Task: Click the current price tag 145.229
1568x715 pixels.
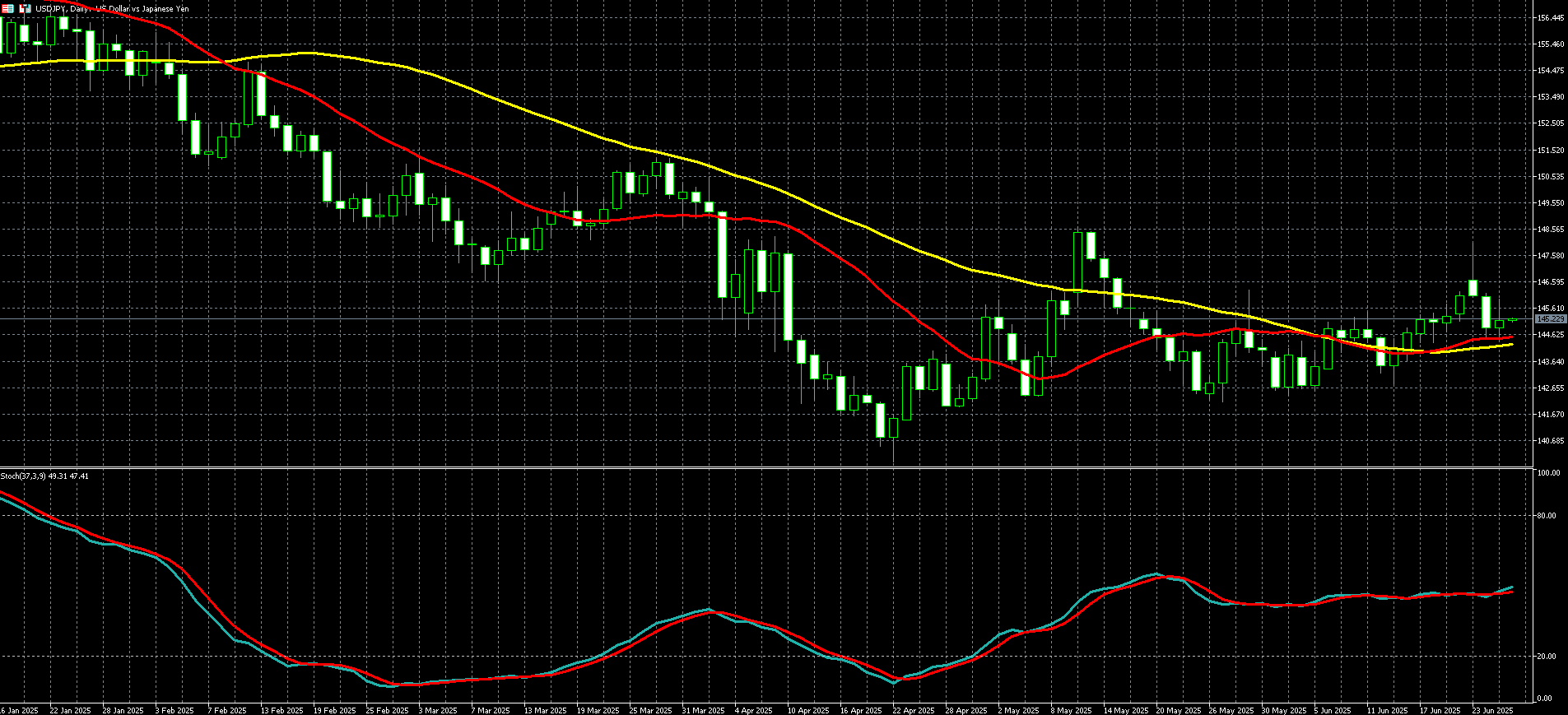Action: (1550, 319)
